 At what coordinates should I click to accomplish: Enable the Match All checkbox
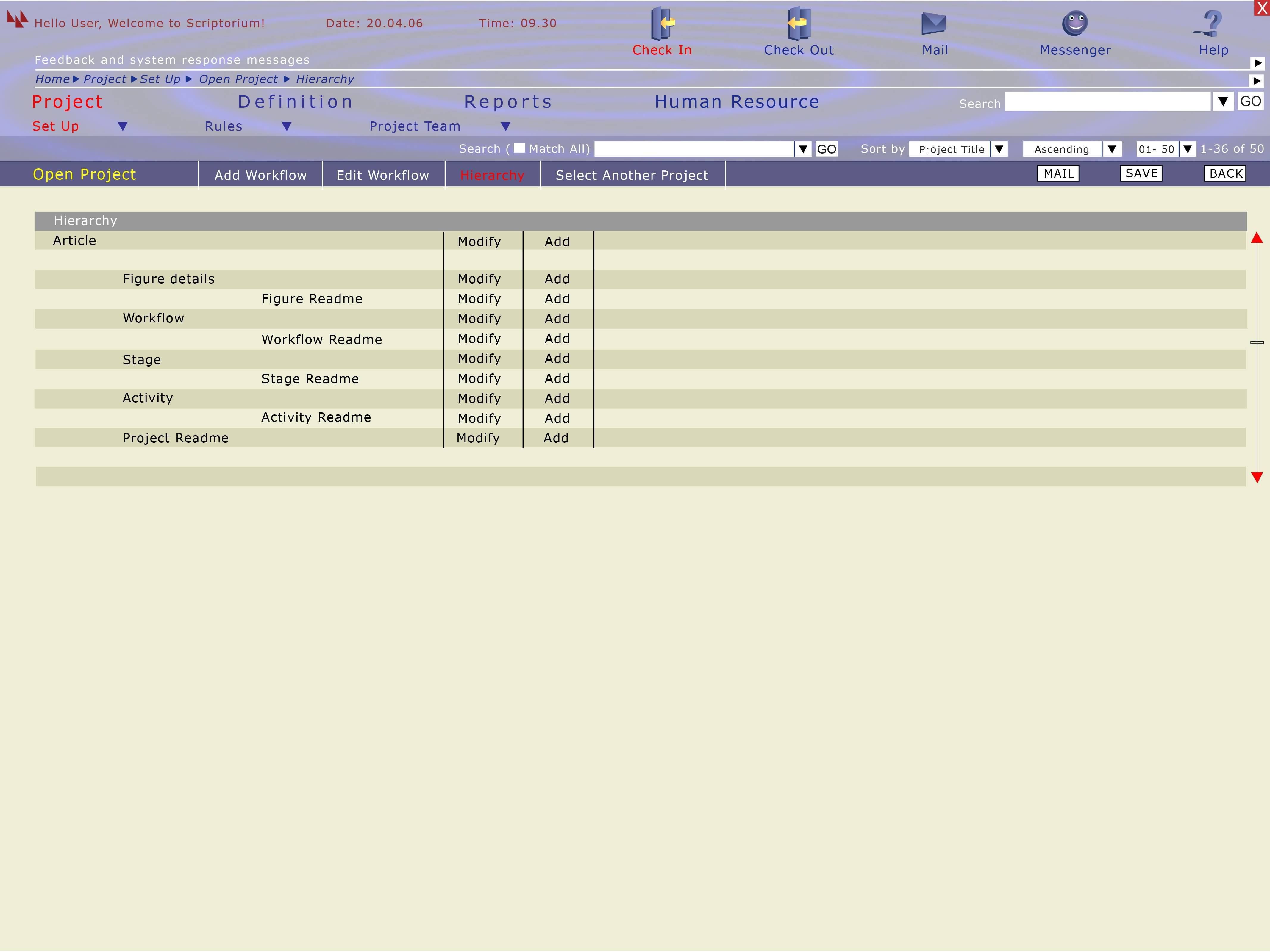point(519,148)
